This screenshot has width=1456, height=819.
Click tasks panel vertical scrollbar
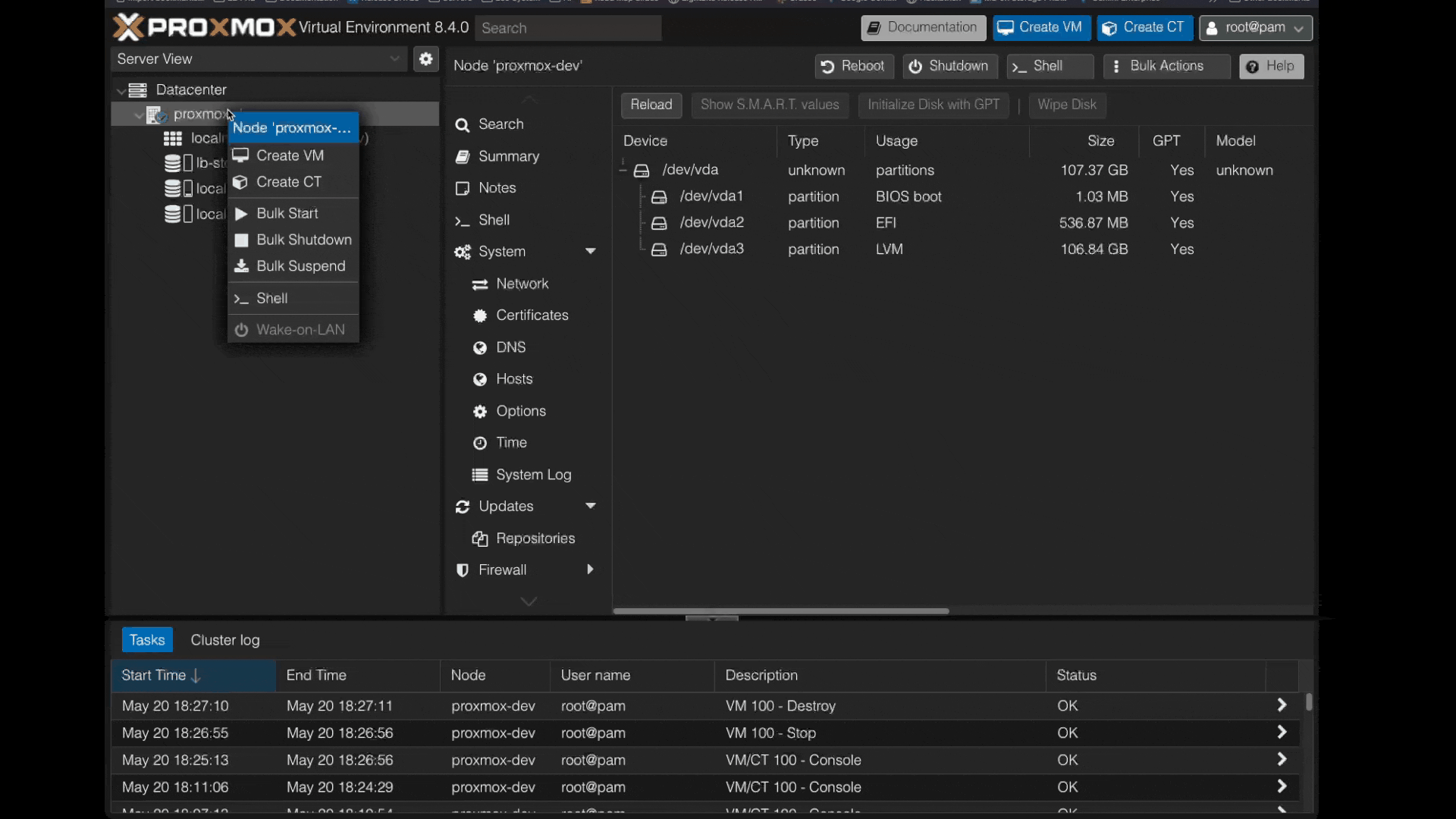tap(1309, 702)
